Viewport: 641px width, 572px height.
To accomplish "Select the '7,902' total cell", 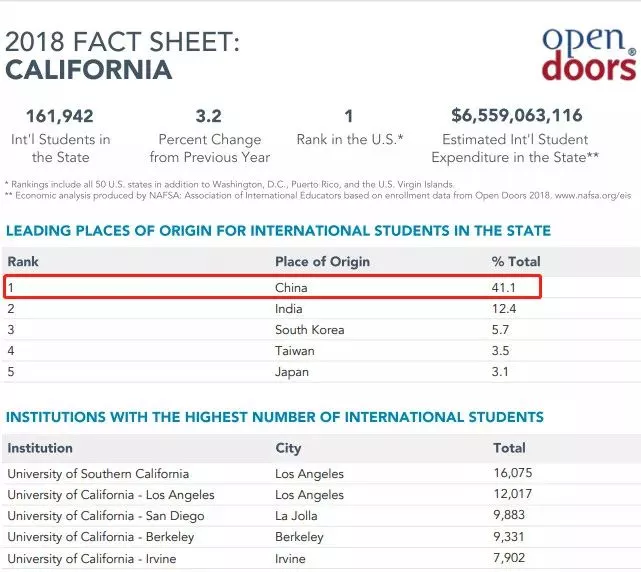I will (x=509, y=558).
